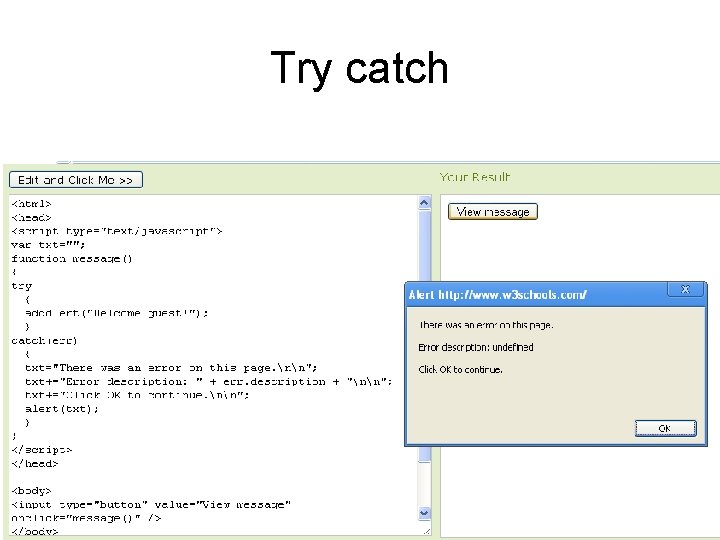Click the '</head>' closing tag code line
The image size is (720, 540).
(x=34, y=464)
